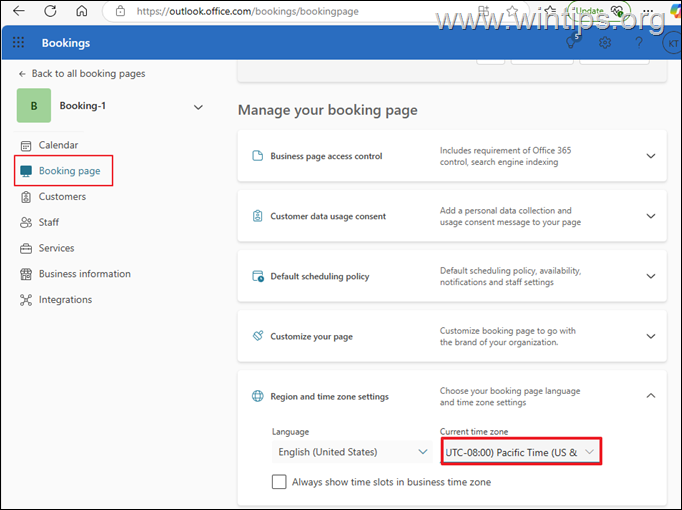Open Services in the sidebar
682x510 pixels.
[57, 248]
